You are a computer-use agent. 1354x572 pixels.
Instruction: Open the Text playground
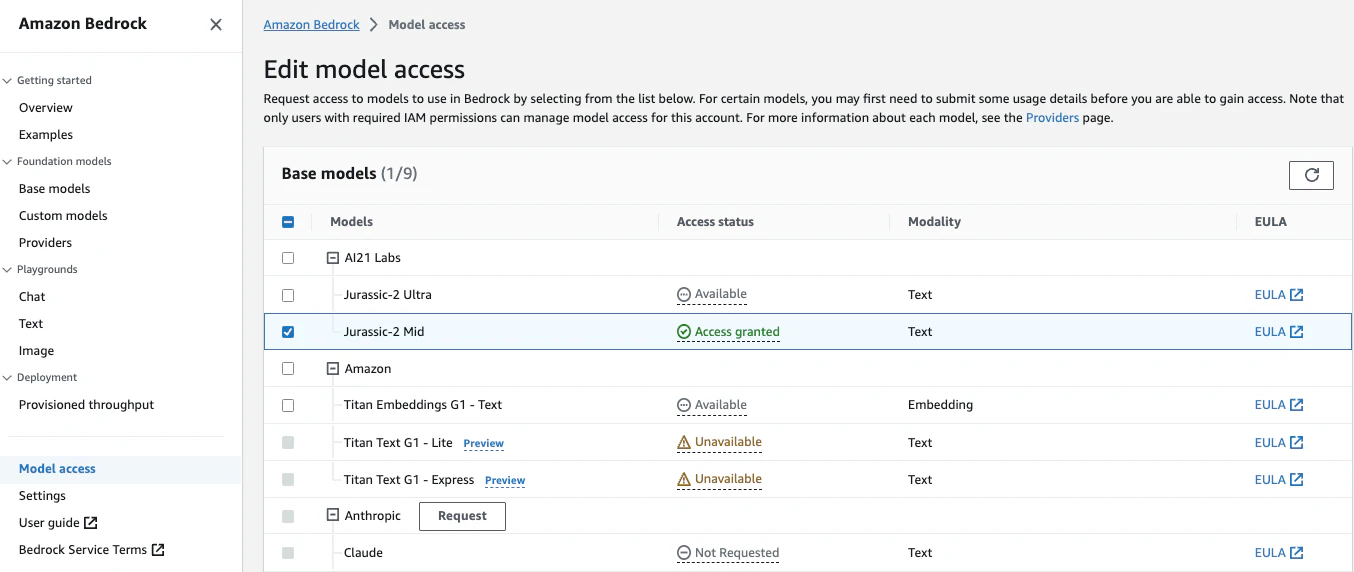point(31,324)
